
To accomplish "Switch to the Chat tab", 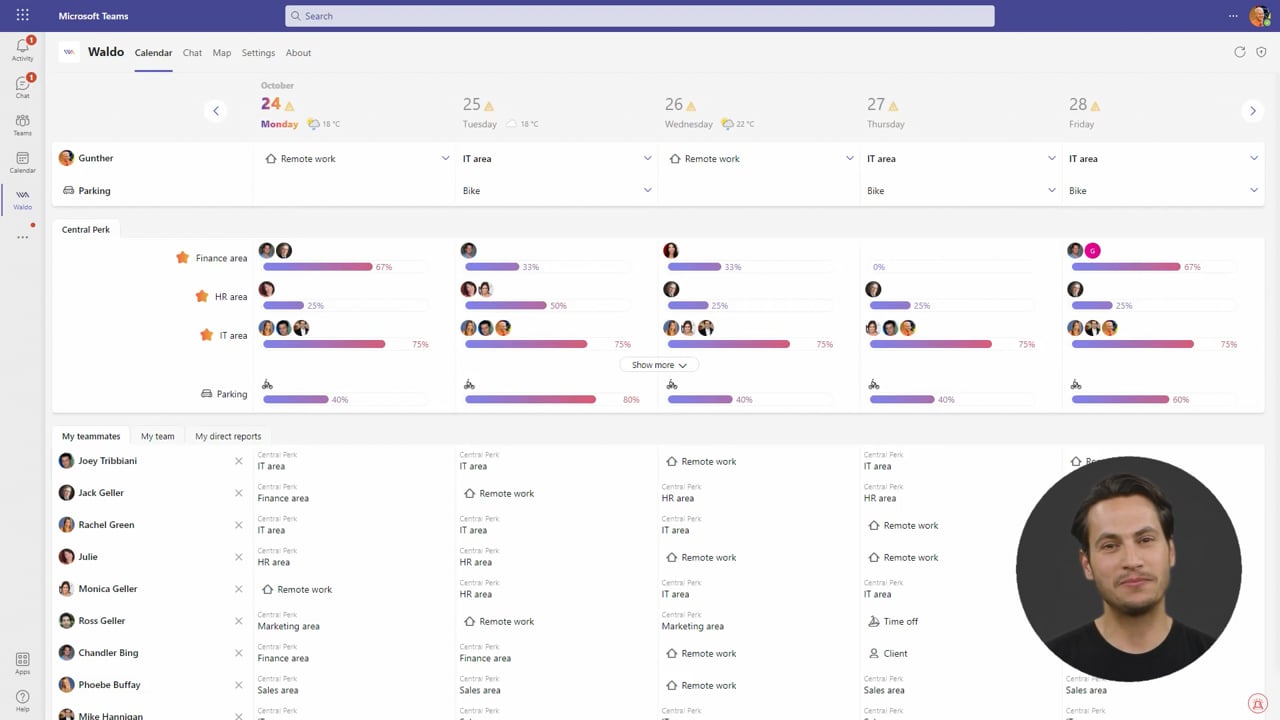I will pyautogui.click(x=192, y=53).
